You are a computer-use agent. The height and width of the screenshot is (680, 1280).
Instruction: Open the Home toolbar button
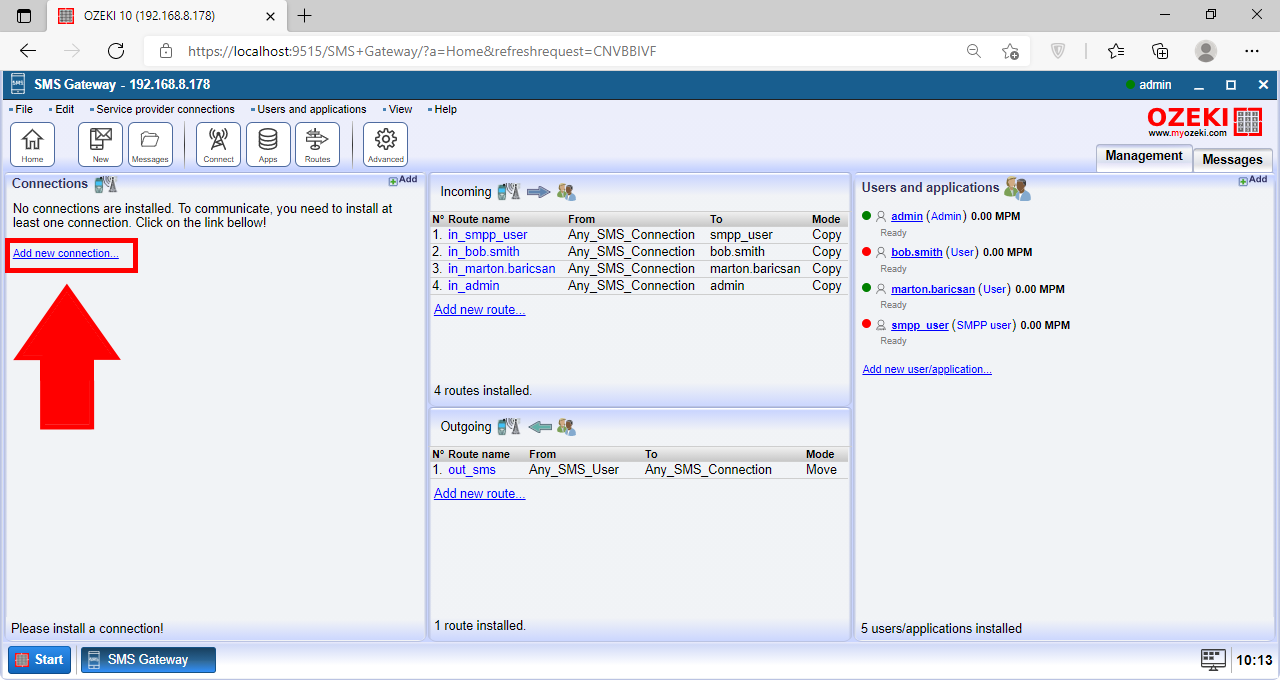[32, 144]
